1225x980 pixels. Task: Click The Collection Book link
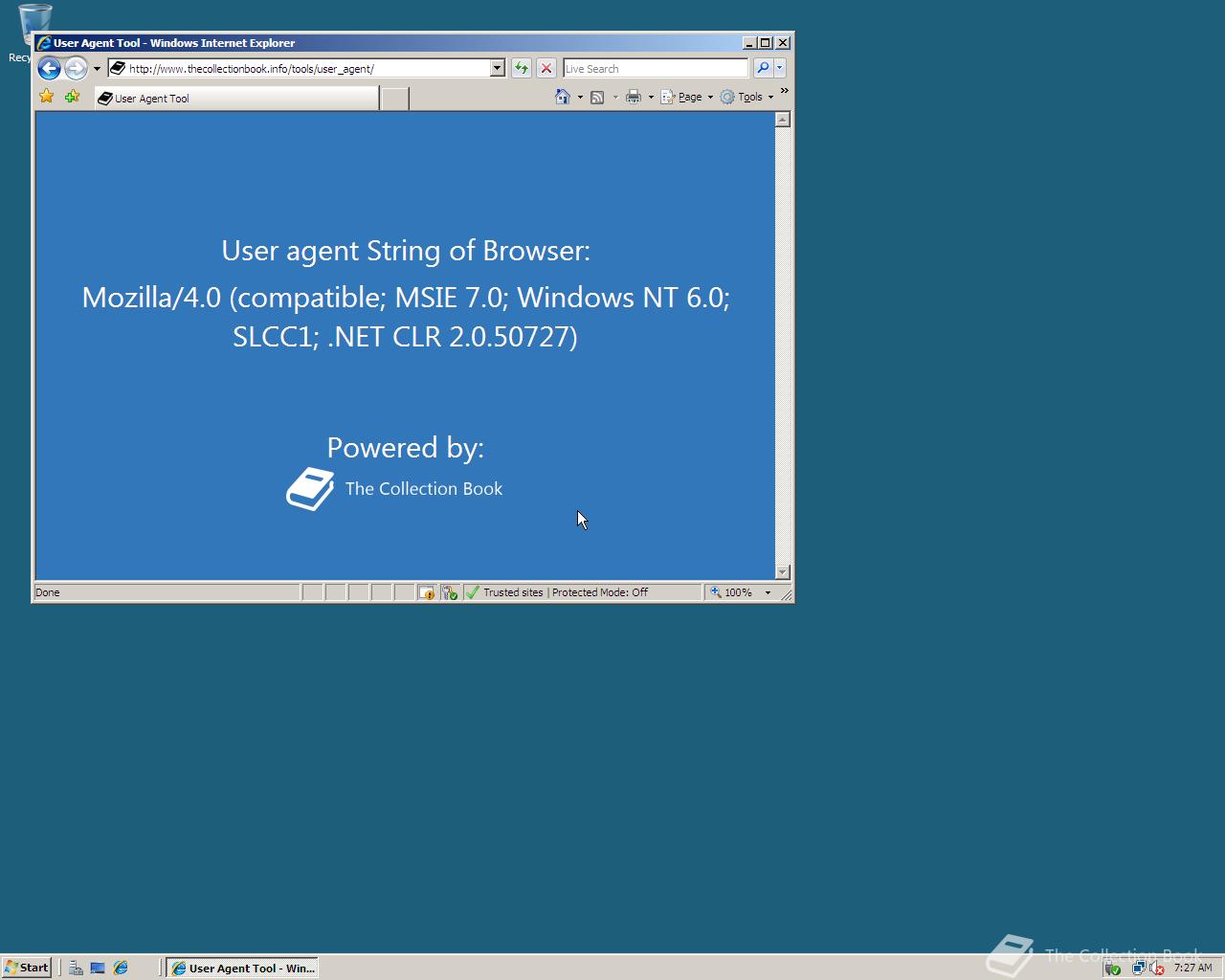424,489
